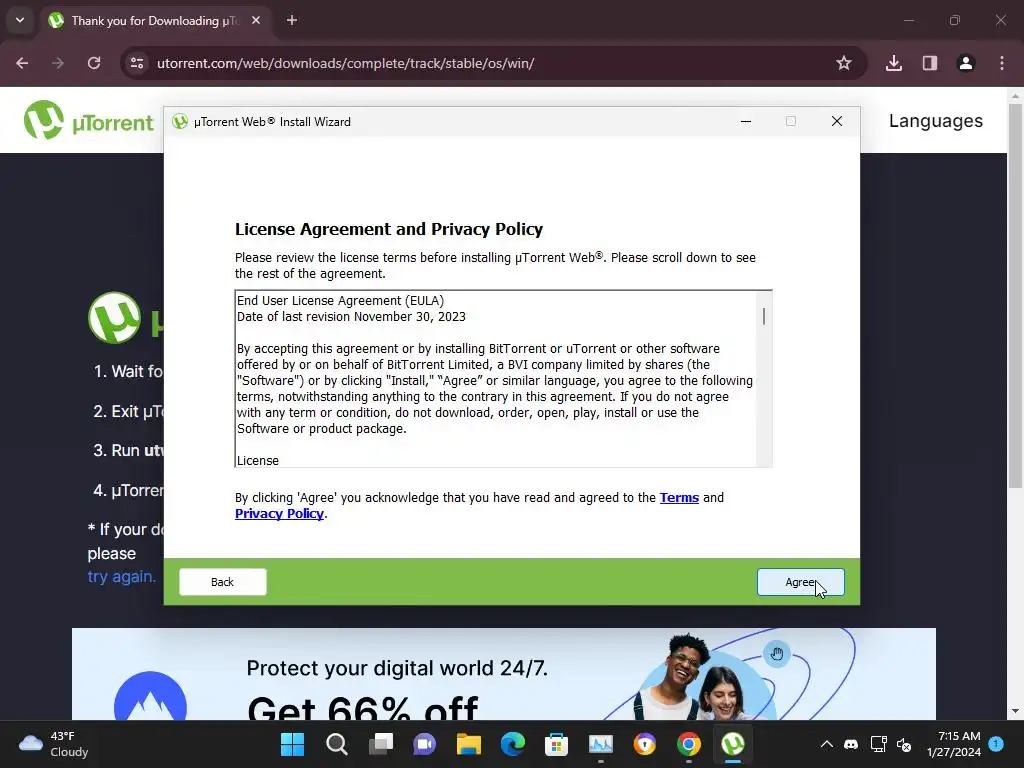The width and height of the screenshot is (1024, 768).
Task: Click the NordVPN mountain logo in ad
Action: point(150,696)
